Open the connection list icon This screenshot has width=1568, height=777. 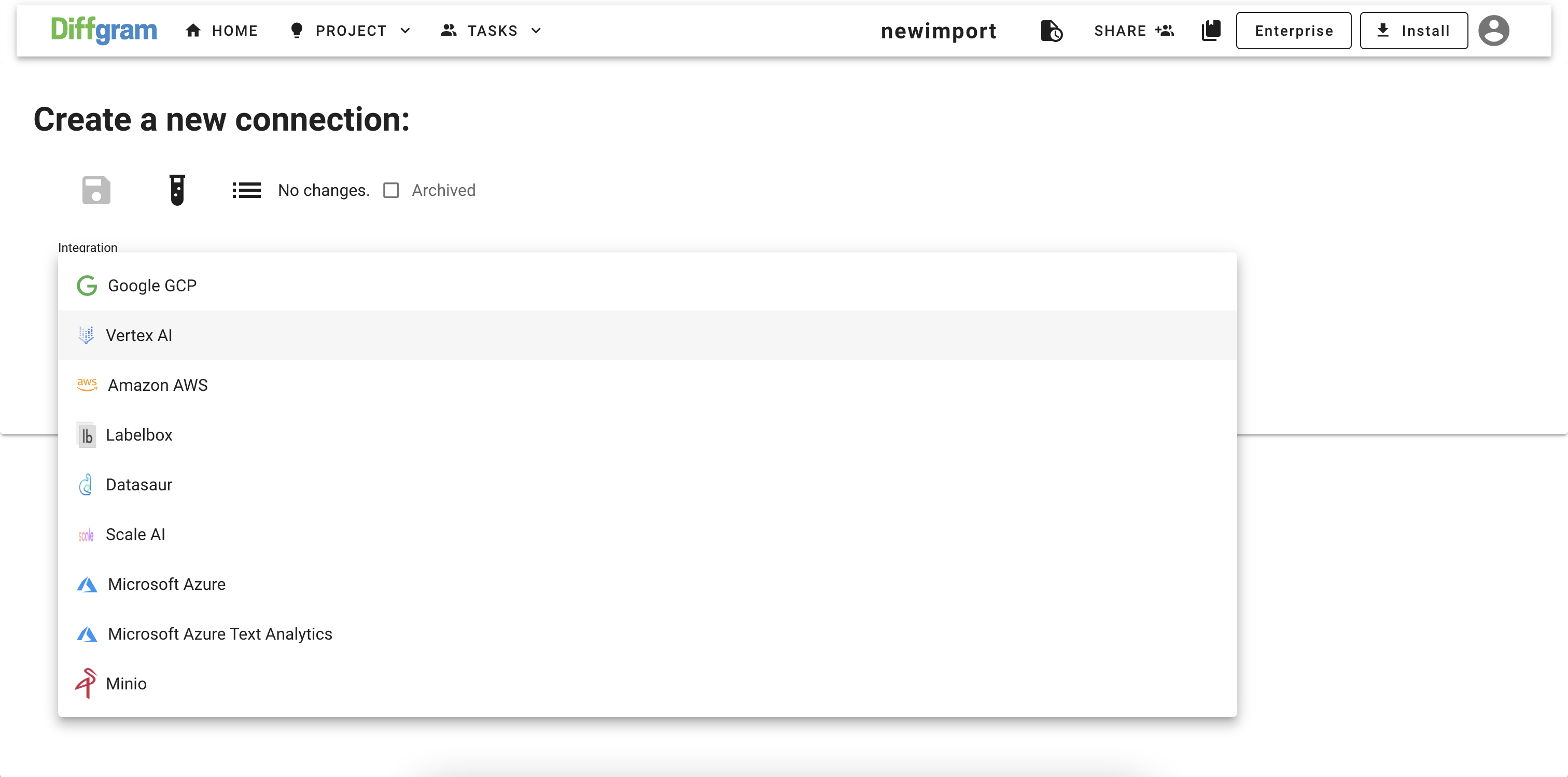[246, 190]
